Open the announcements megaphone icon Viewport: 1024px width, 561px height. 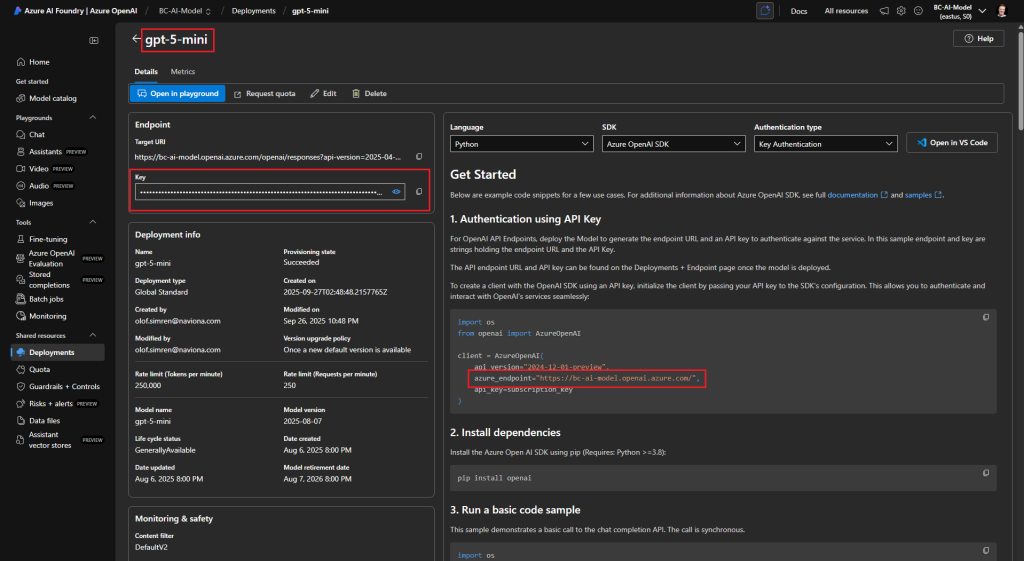pyautogui.click(x=884, y=11)
